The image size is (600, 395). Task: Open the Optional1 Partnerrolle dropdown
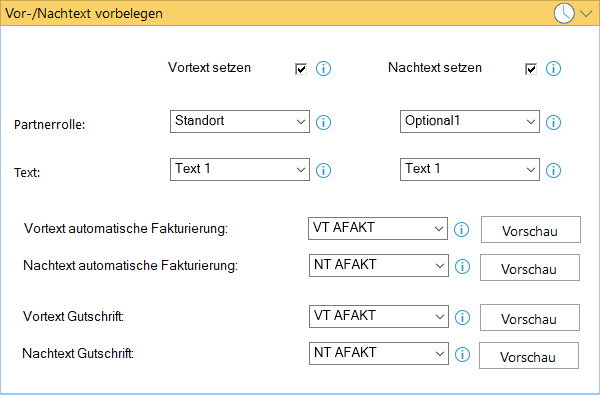point(470,122)
